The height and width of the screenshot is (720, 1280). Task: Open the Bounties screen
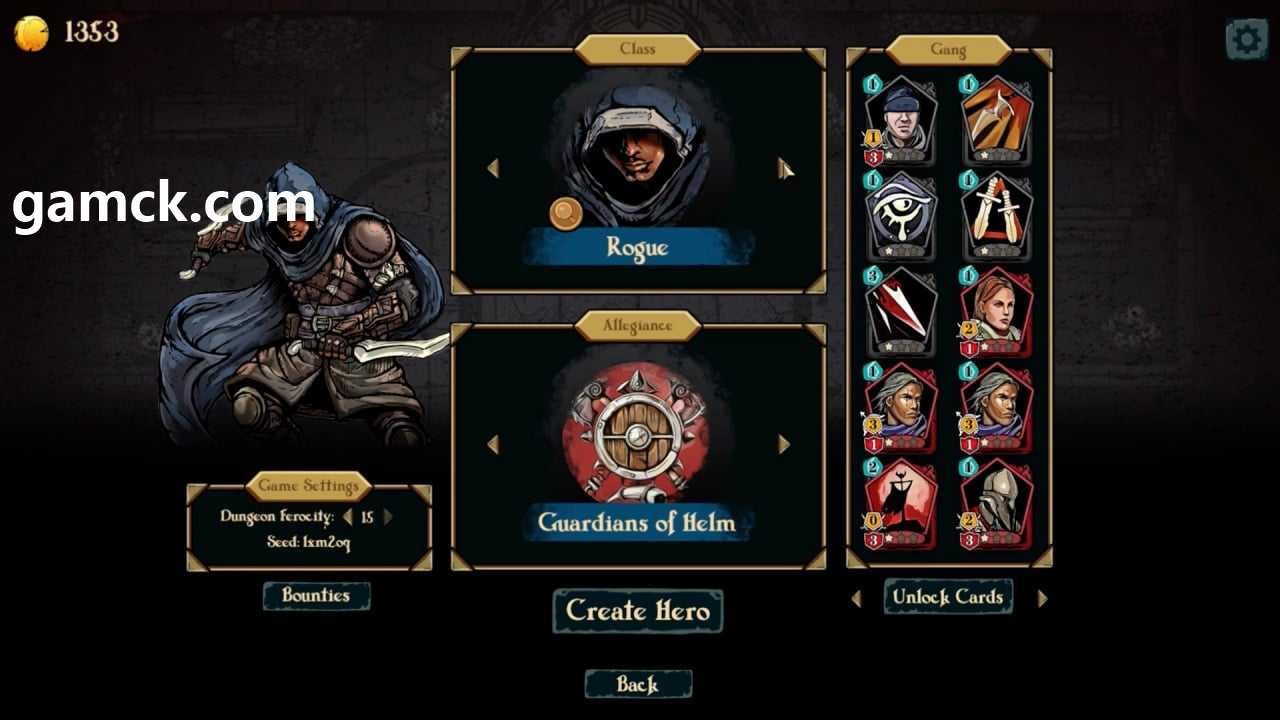pos(316,596)
